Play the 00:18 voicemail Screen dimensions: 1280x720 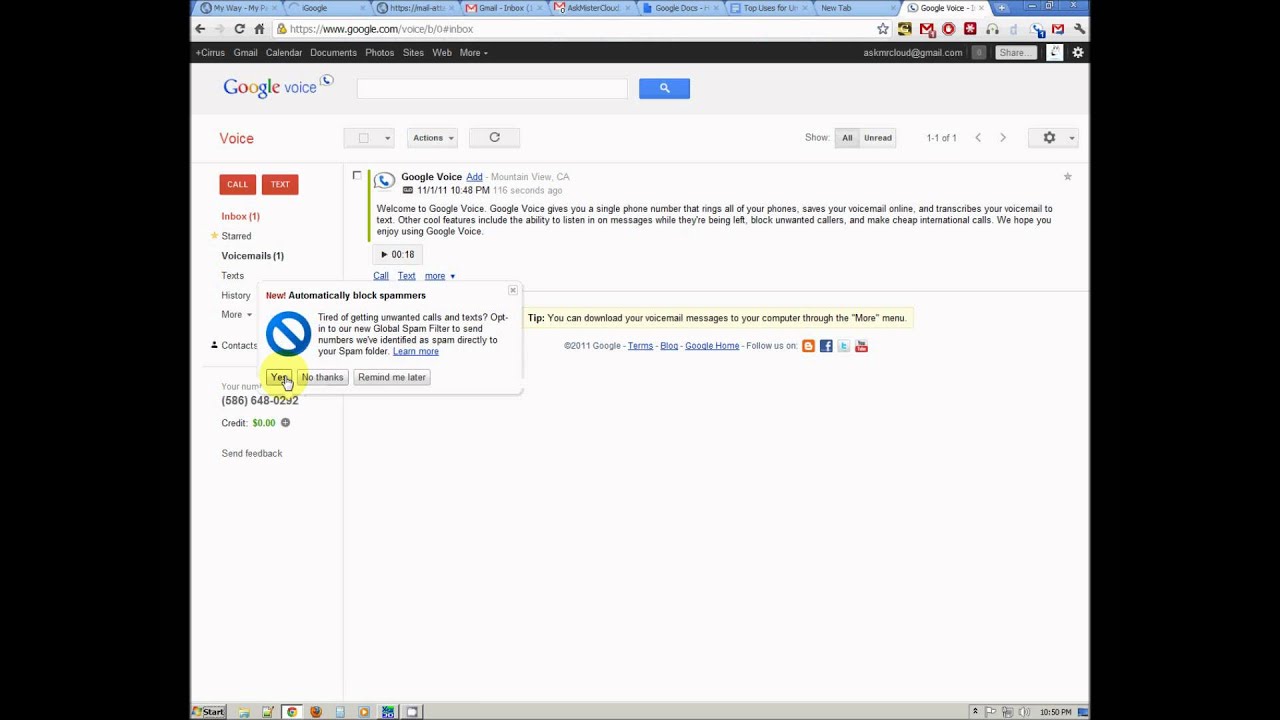(x=397, y=254)
